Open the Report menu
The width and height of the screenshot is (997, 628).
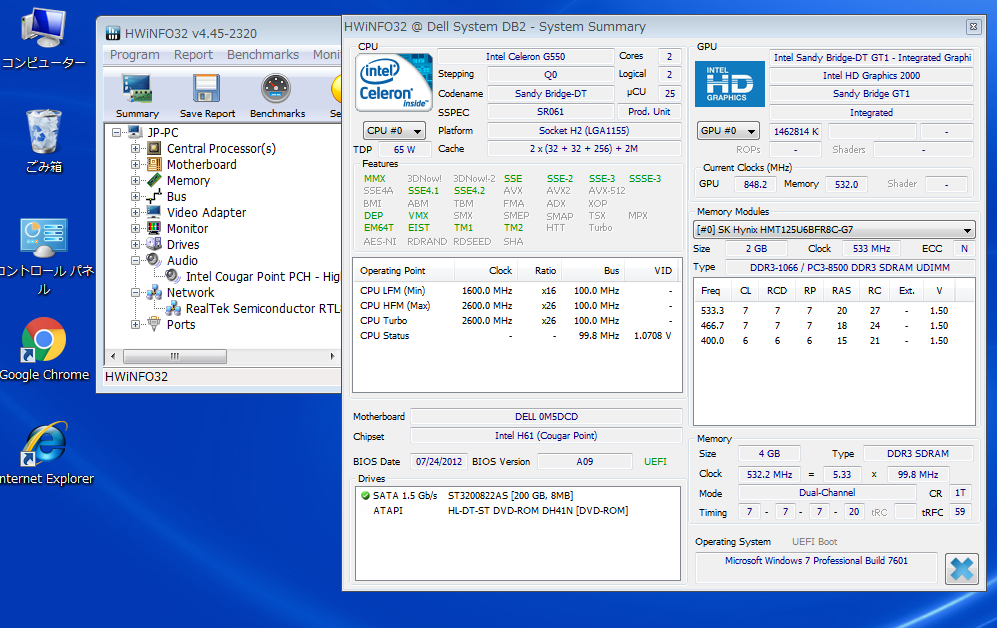193,54
